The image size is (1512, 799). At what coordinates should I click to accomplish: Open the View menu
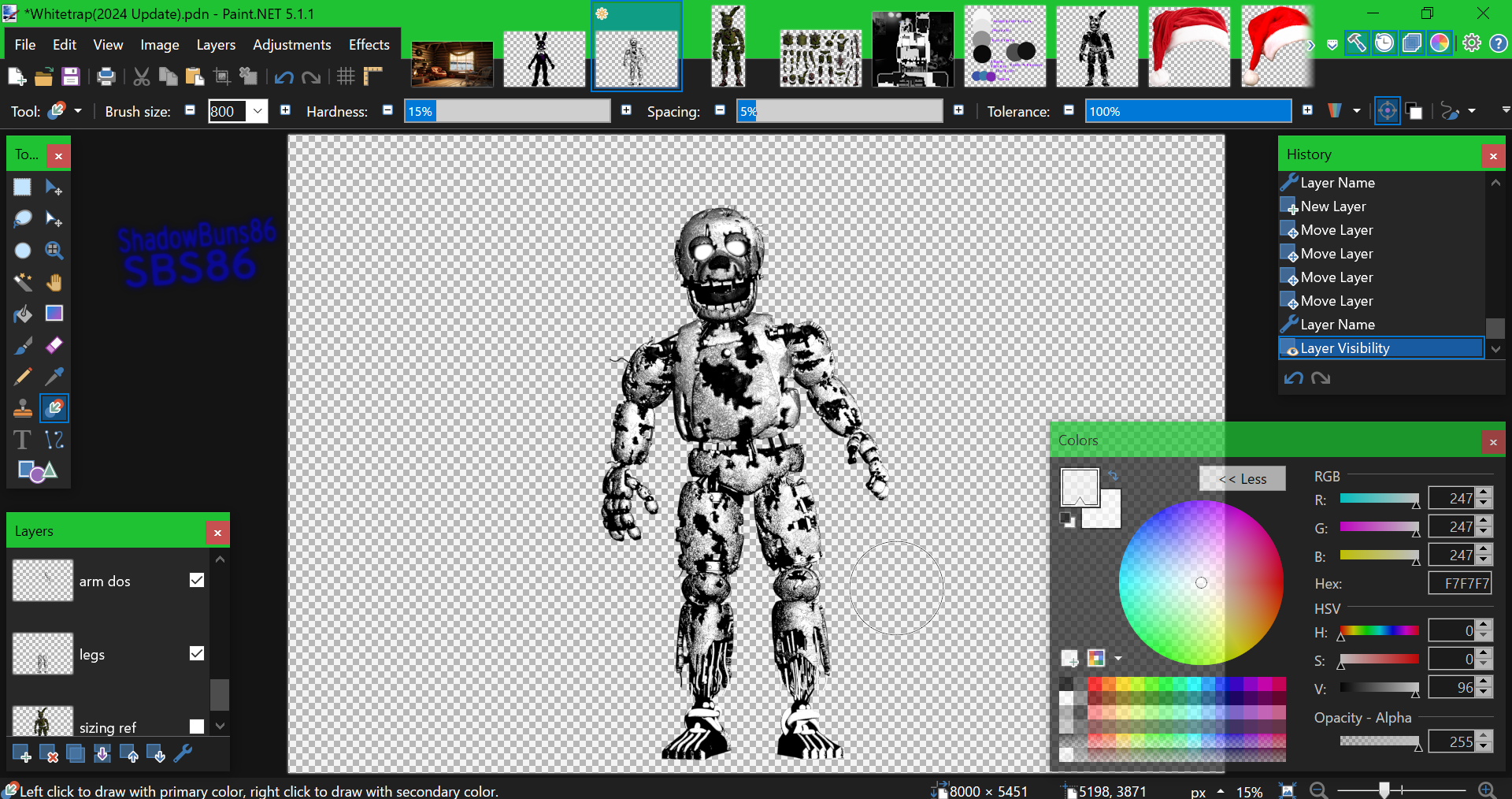tap(108, 45)
